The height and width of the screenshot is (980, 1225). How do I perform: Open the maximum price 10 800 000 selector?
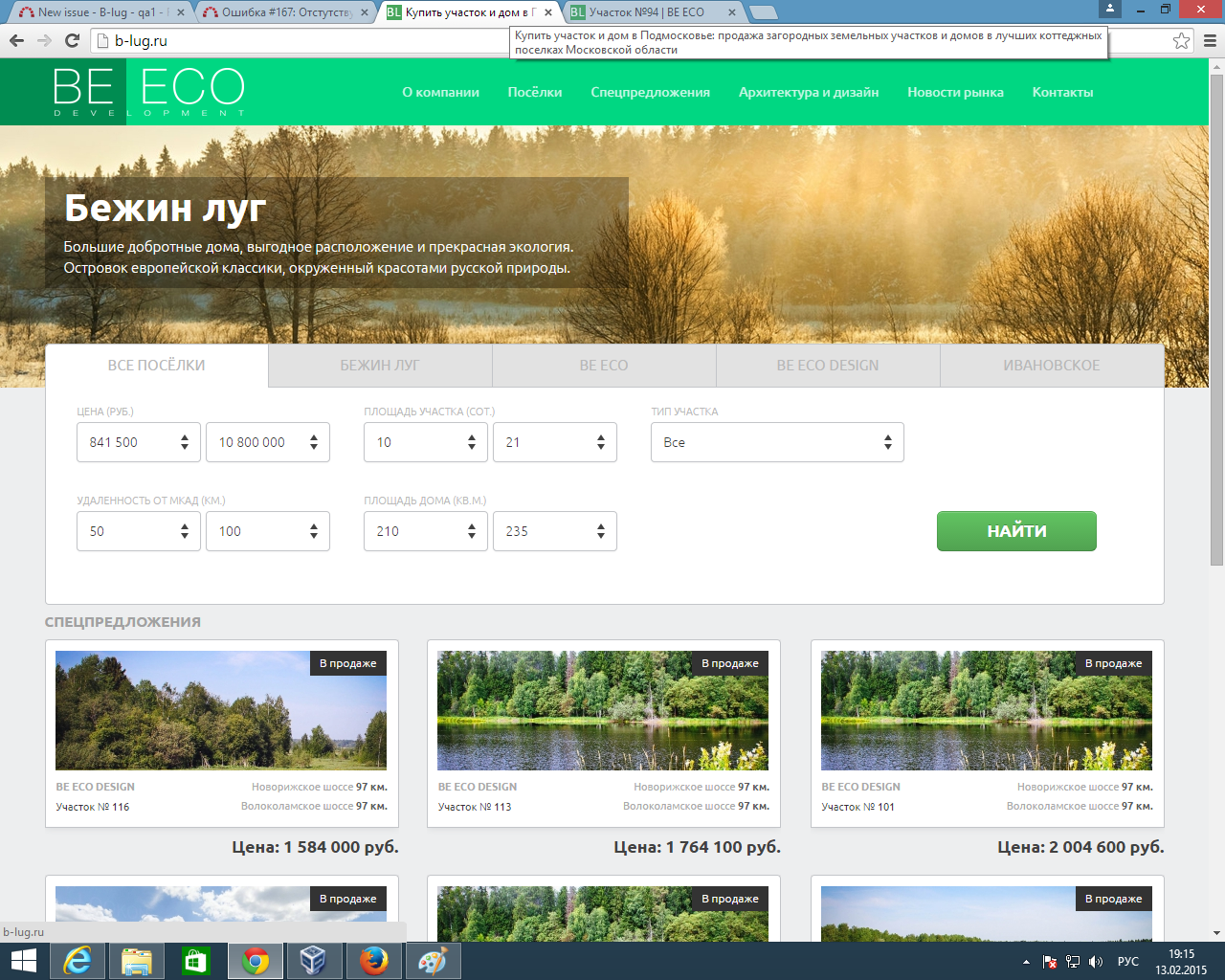point(267,442)
